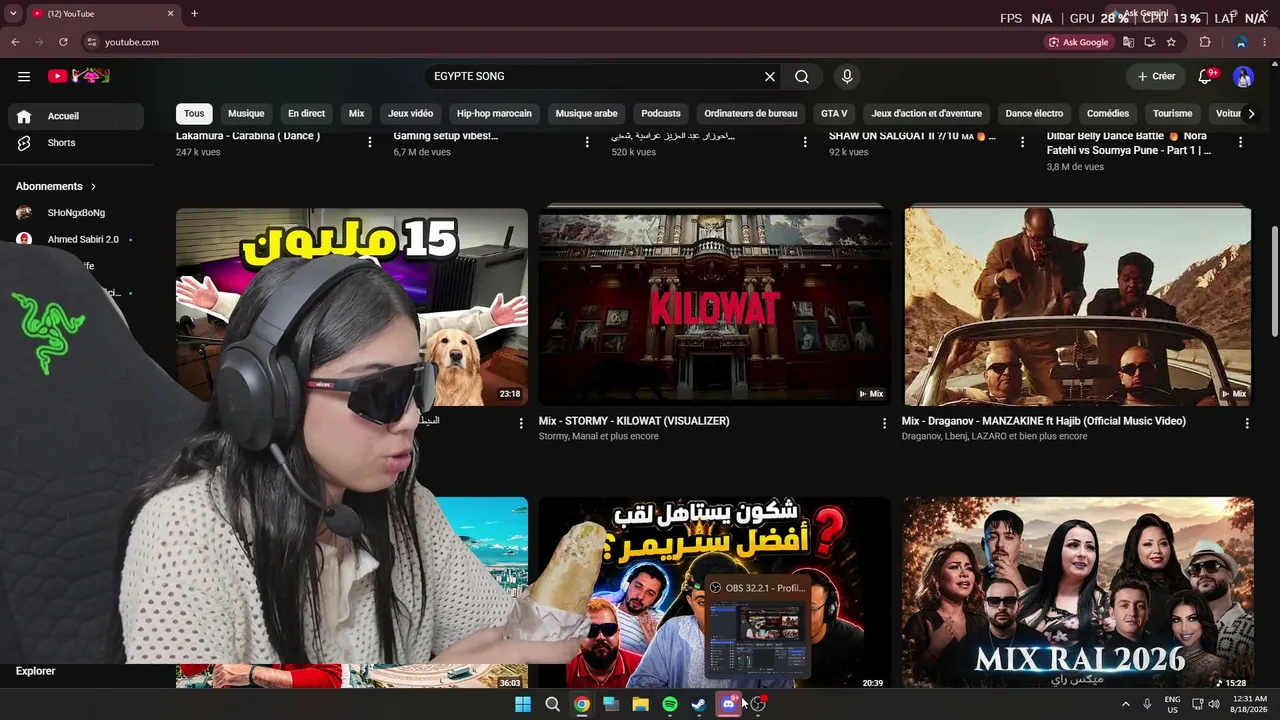Open options for STORMY KILOWAT mix

coord(884,423)
